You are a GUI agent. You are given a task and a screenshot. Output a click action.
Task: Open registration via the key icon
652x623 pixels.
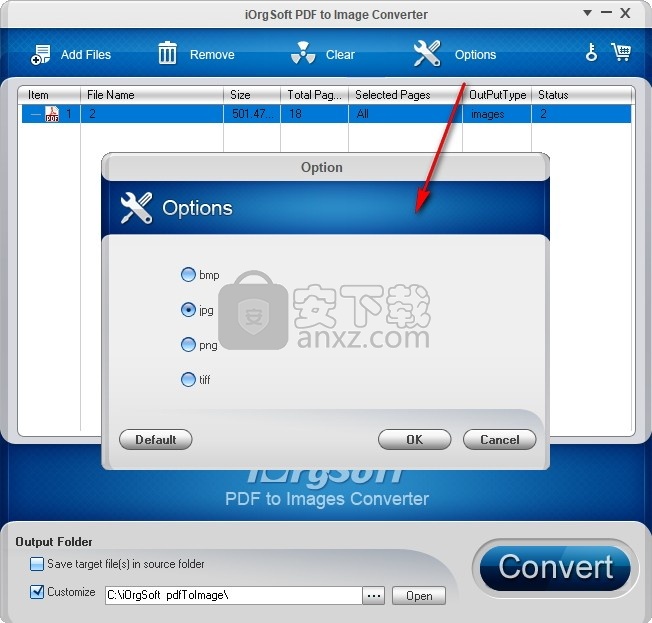click(x=591, y=52)
